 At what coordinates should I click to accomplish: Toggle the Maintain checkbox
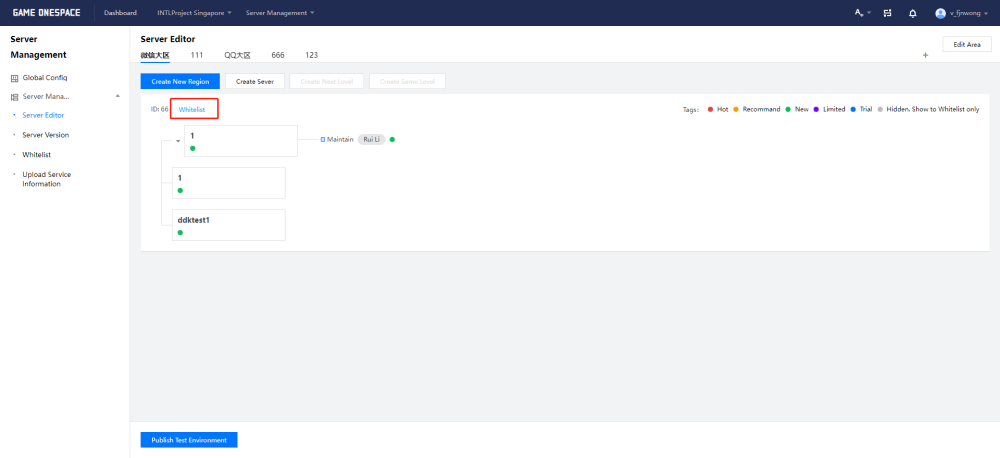click(x=323, y=139)
